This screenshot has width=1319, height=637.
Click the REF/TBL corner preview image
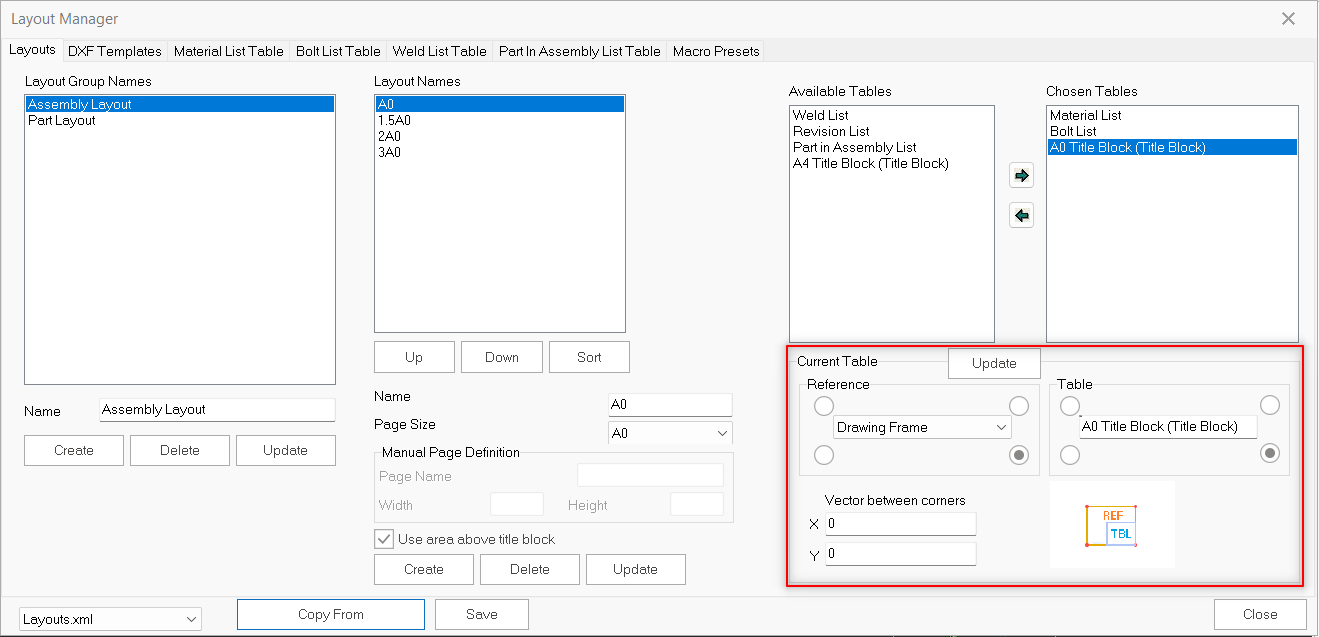tap(1111, 525)
